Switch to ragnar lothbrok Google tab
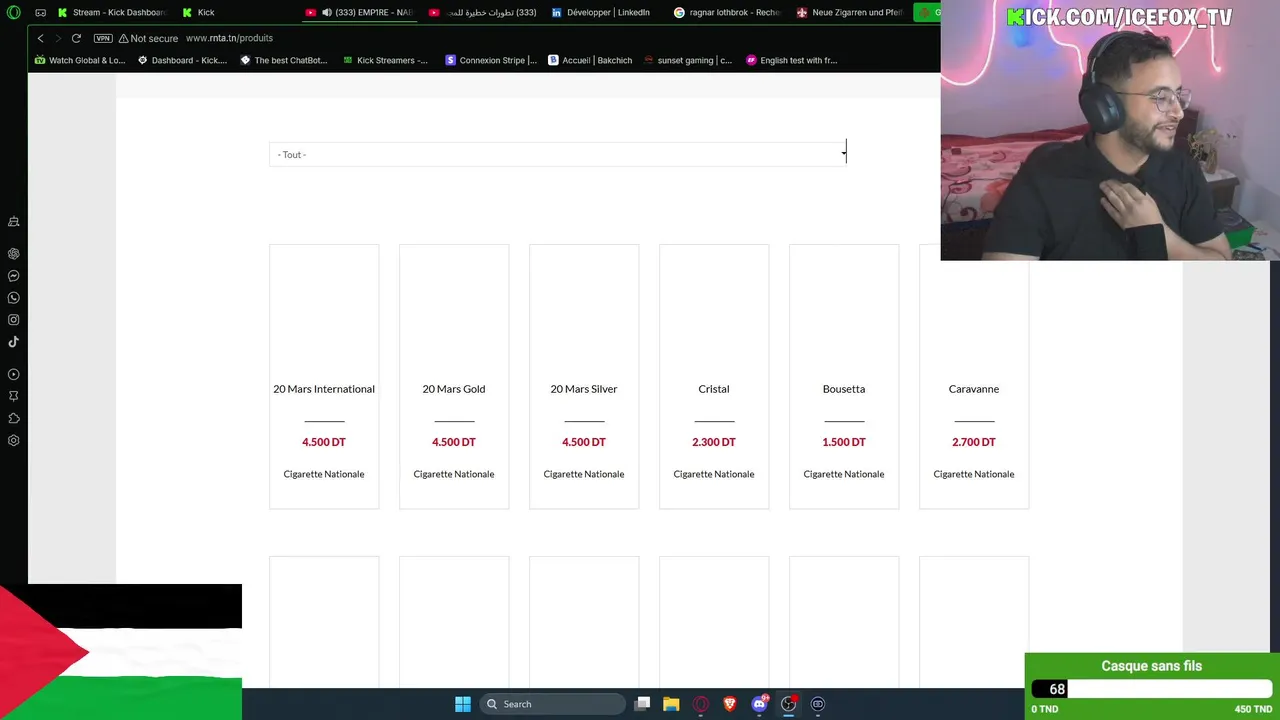The image size is (1280, 720). (x=727, y=13)
